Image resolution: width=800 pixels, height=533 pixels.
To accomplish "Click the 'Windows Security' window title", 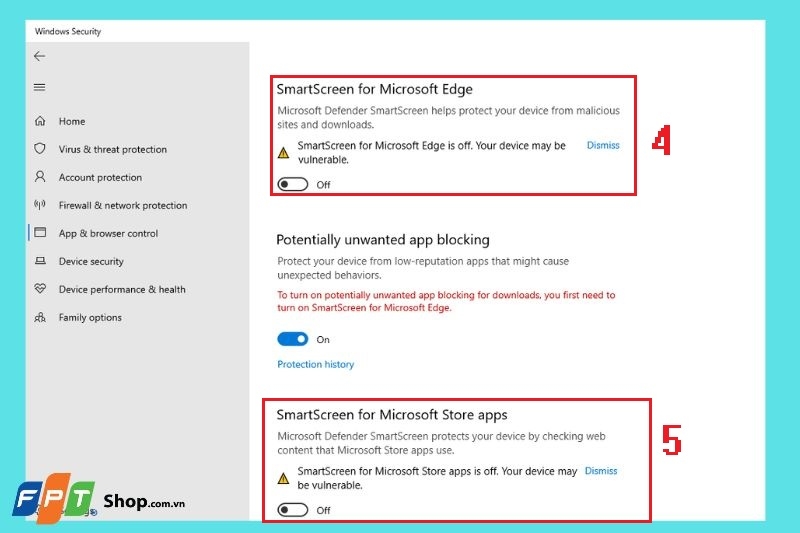I will coord(68,31).
